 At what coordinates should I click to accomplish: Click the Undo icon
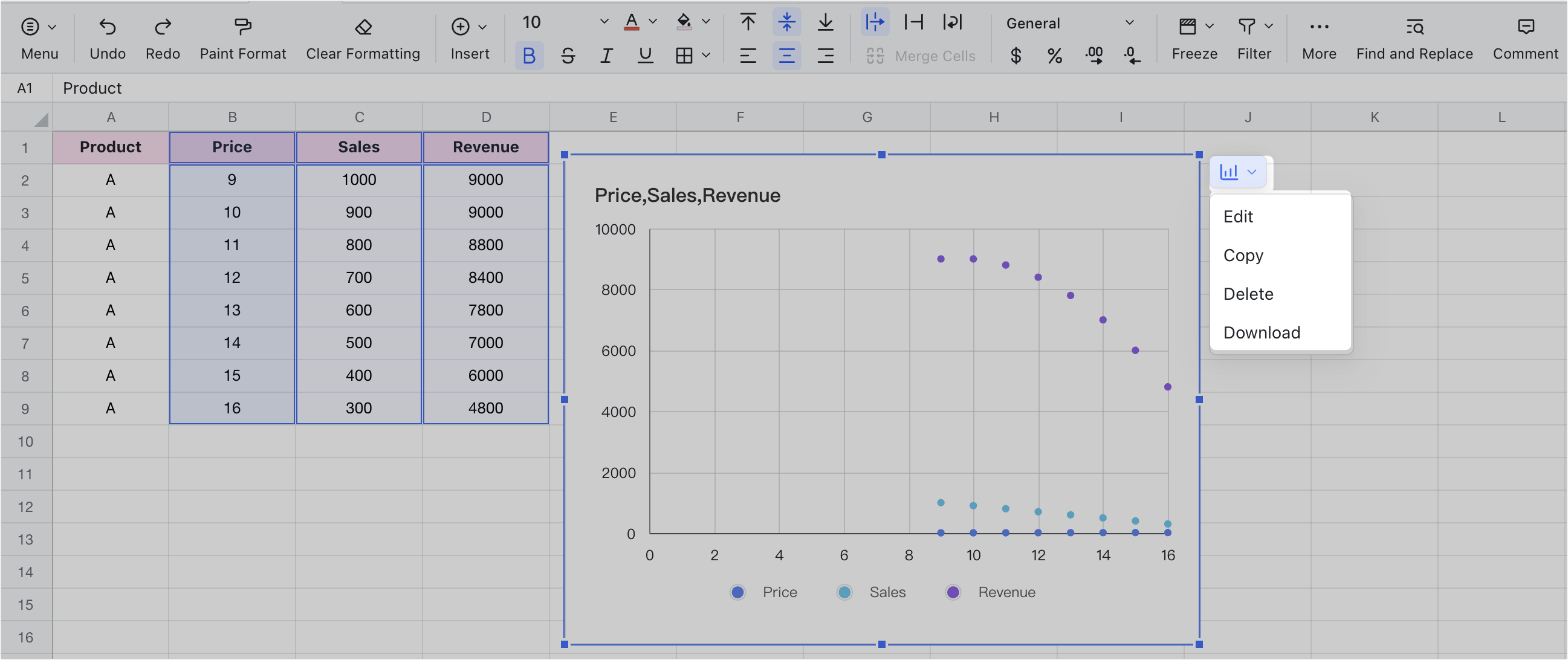pyautogui.click(x=107, y=27)
